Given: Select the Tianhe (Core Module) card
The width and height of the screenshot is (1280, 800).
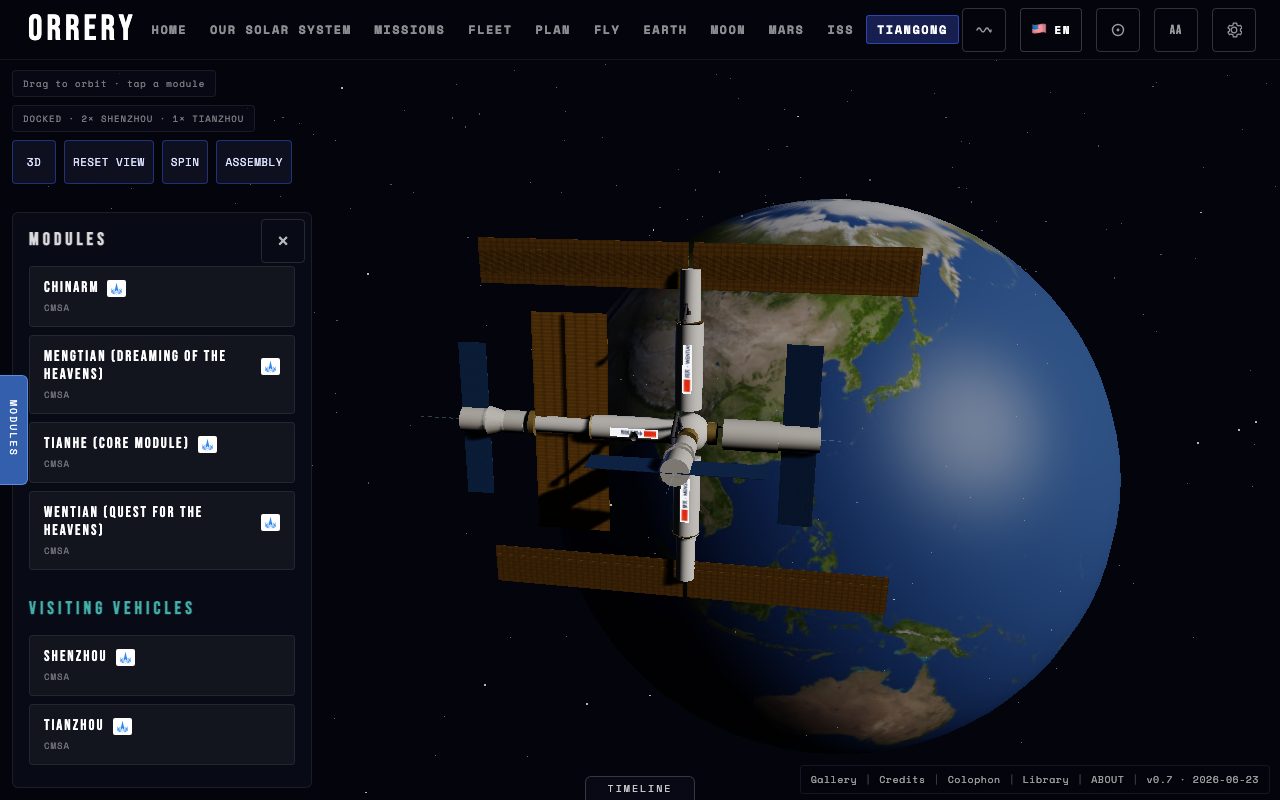Looking at the screenshot, I should tap(162, 452).
